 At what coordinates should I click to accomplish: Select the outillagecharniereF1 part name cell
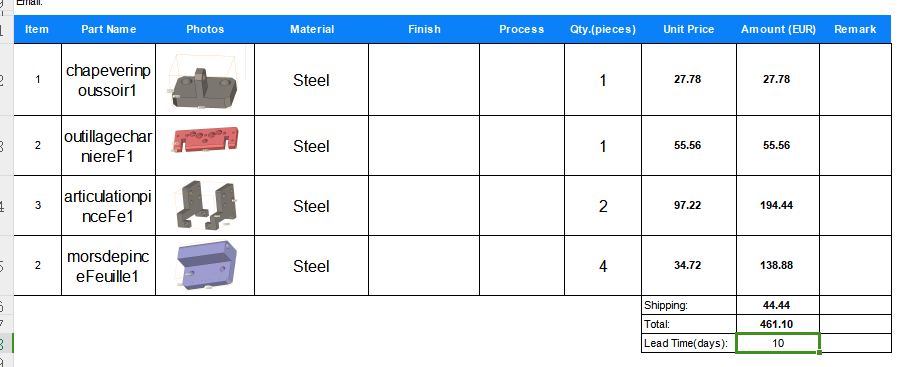(108, 146)
